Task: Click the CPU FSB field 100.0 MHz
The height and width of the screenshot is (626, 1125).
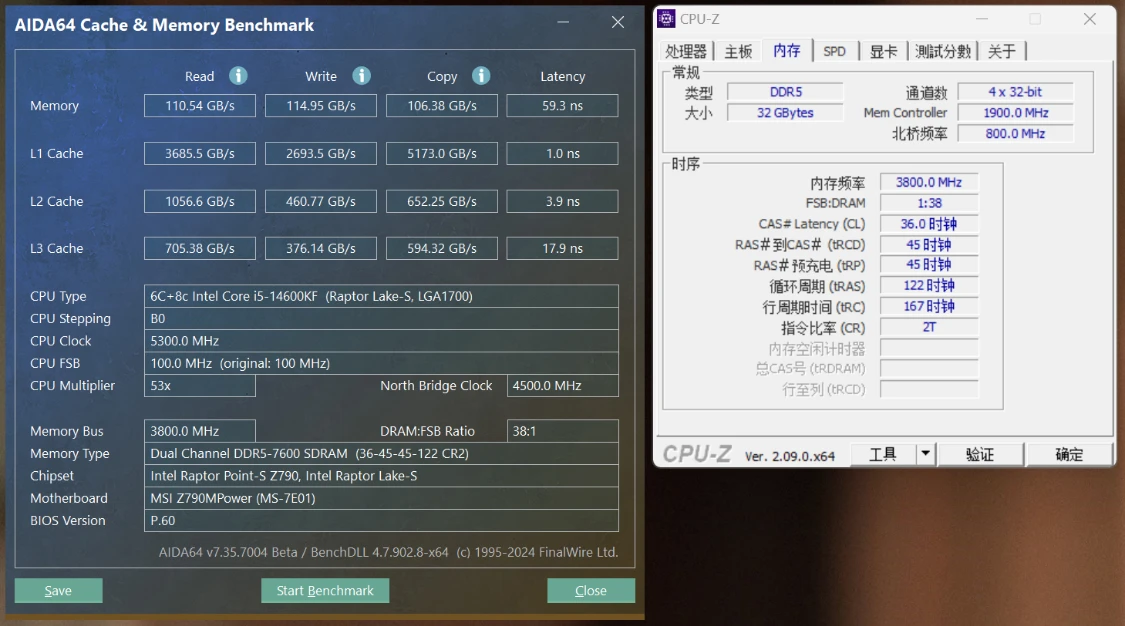Action: point(381,363)
